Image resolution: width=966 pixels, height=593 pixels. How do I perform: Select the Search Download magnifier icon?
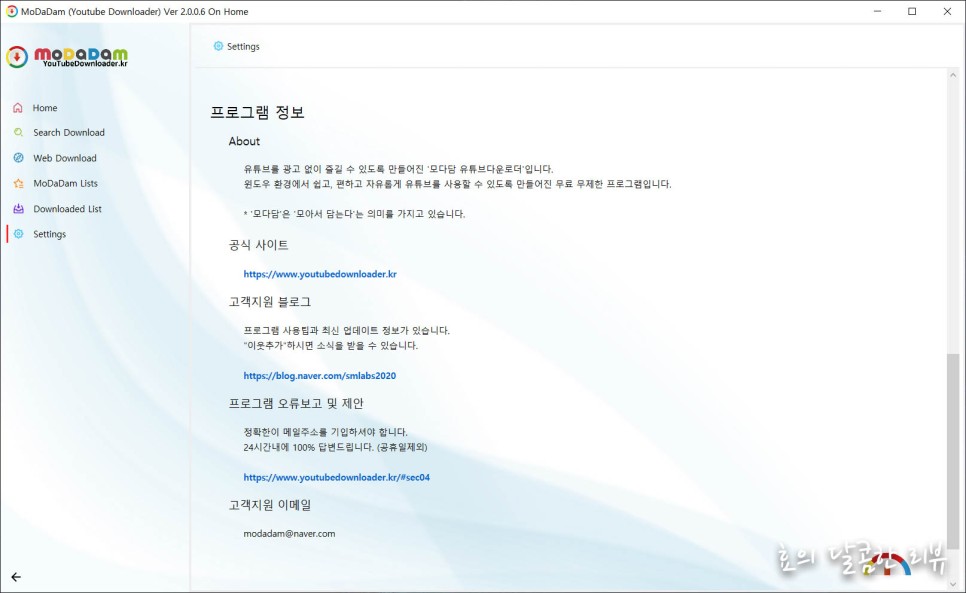(x=18, y=132)
